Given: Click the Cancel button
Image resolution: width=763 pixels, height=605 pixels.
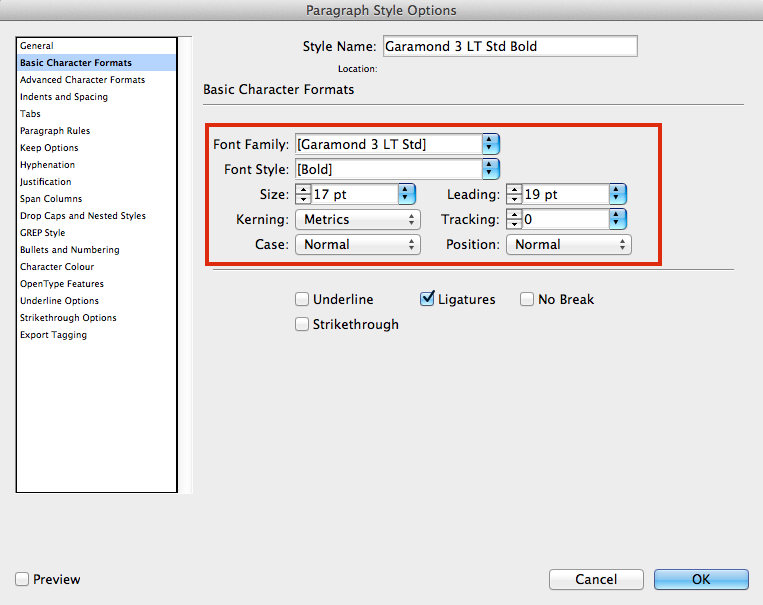Looking at the screenshot, I should pos(596,579).
